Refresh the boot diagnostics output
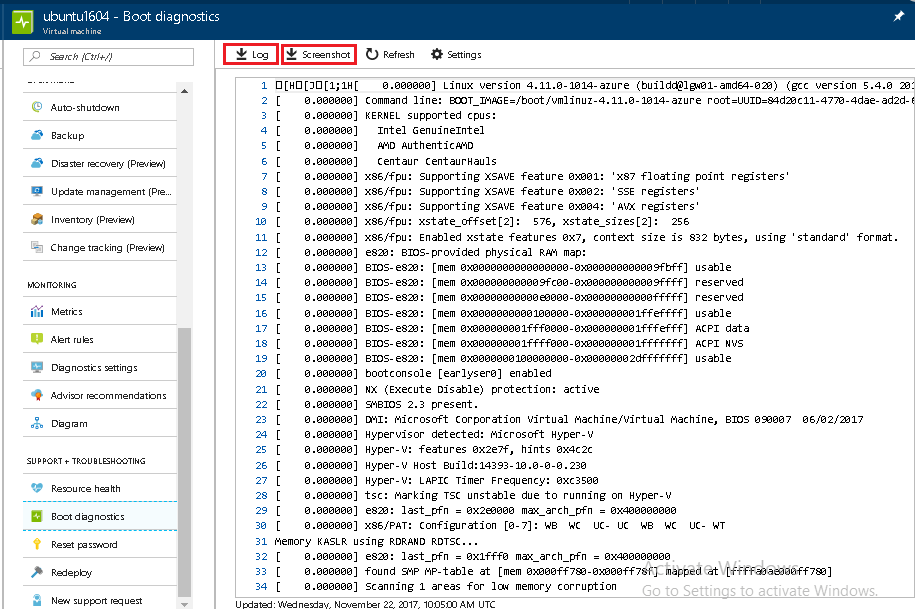Screen dimensions: 915x609 (390, 54)
